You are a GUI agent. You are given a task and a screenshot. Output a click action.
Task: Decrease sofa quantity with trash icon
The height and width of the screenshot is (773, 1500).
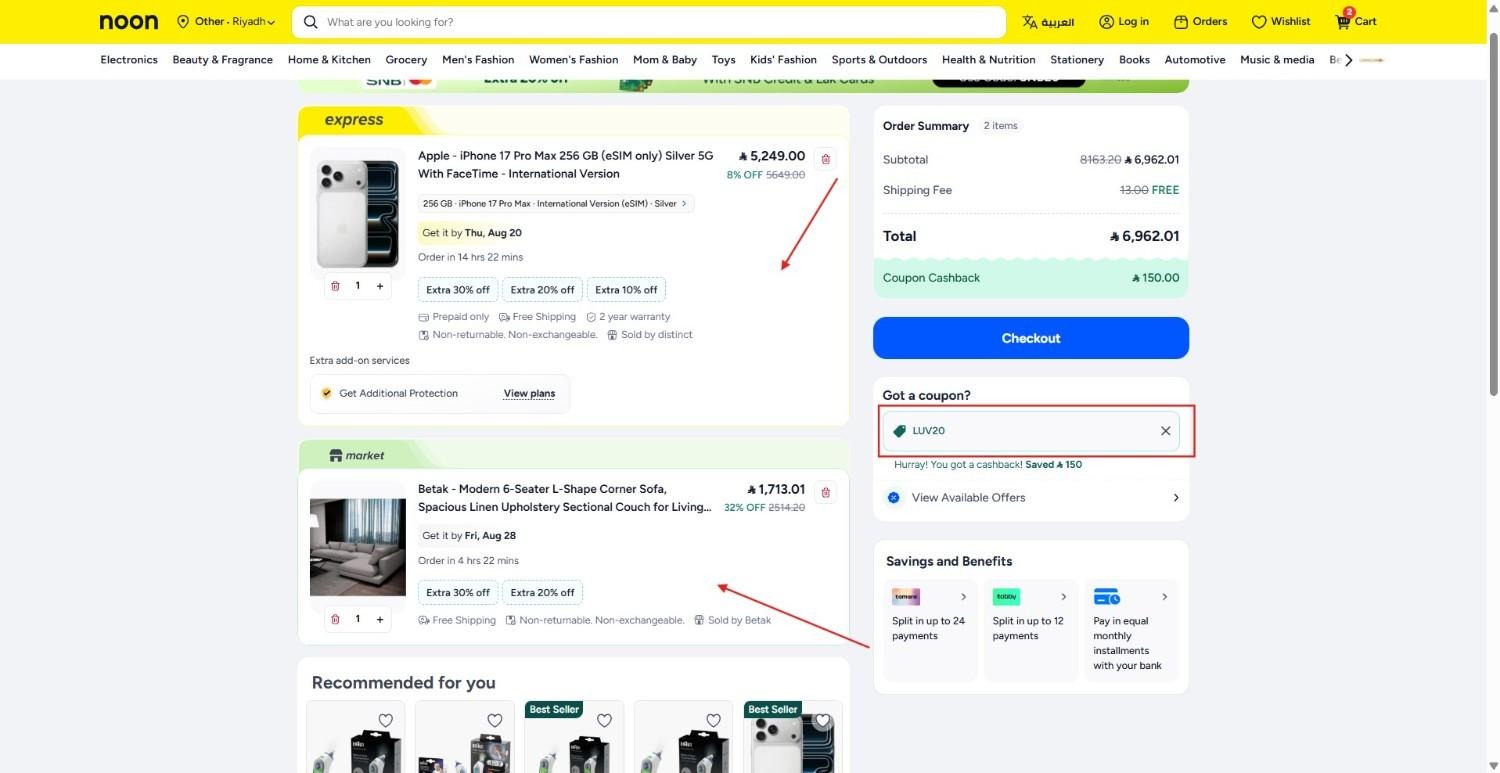click(x=335, y=619)
